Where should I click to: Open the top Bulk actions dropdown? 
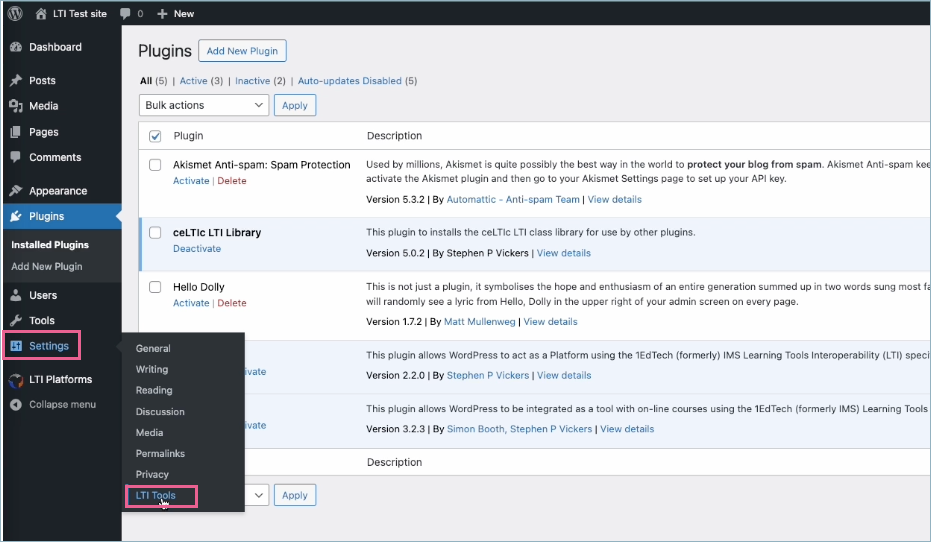point(204,105)
